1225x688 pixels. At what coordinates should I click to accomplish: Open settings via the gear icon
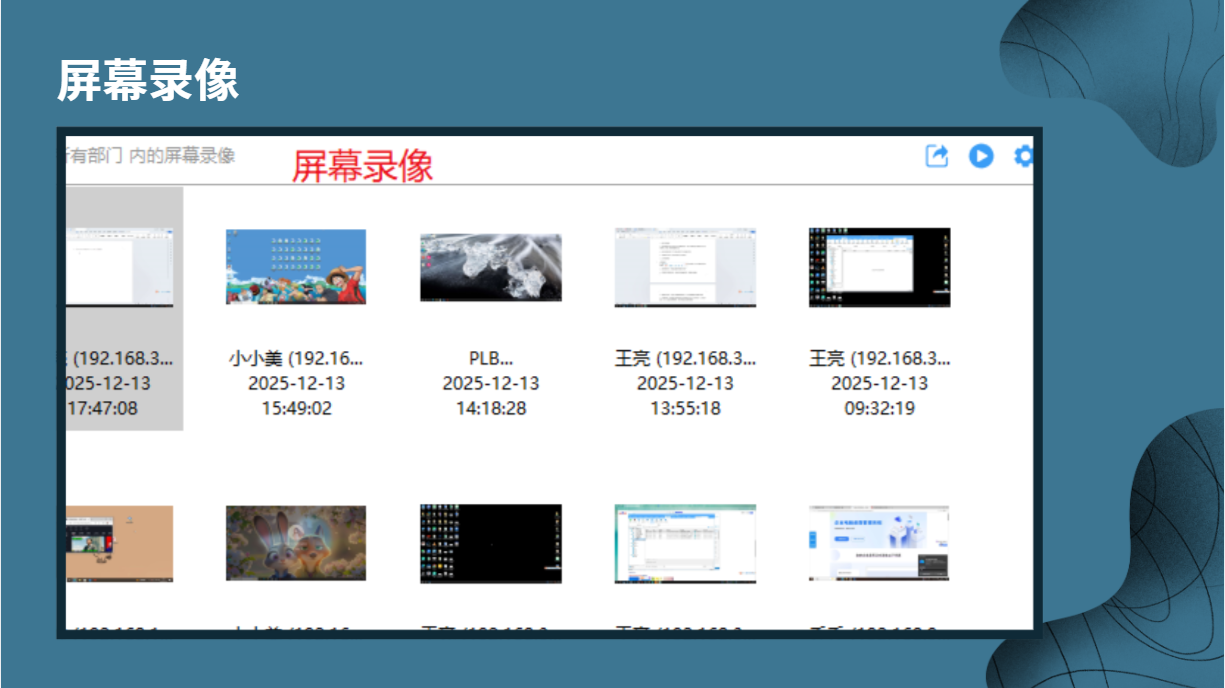tap(1023, 156)
